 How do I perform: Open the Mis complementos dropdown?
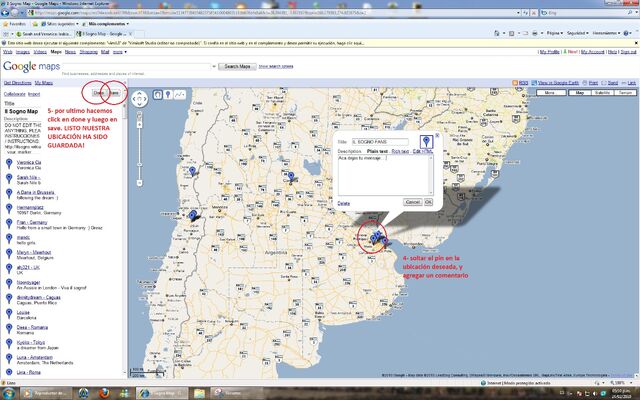(x=106, y=24)
